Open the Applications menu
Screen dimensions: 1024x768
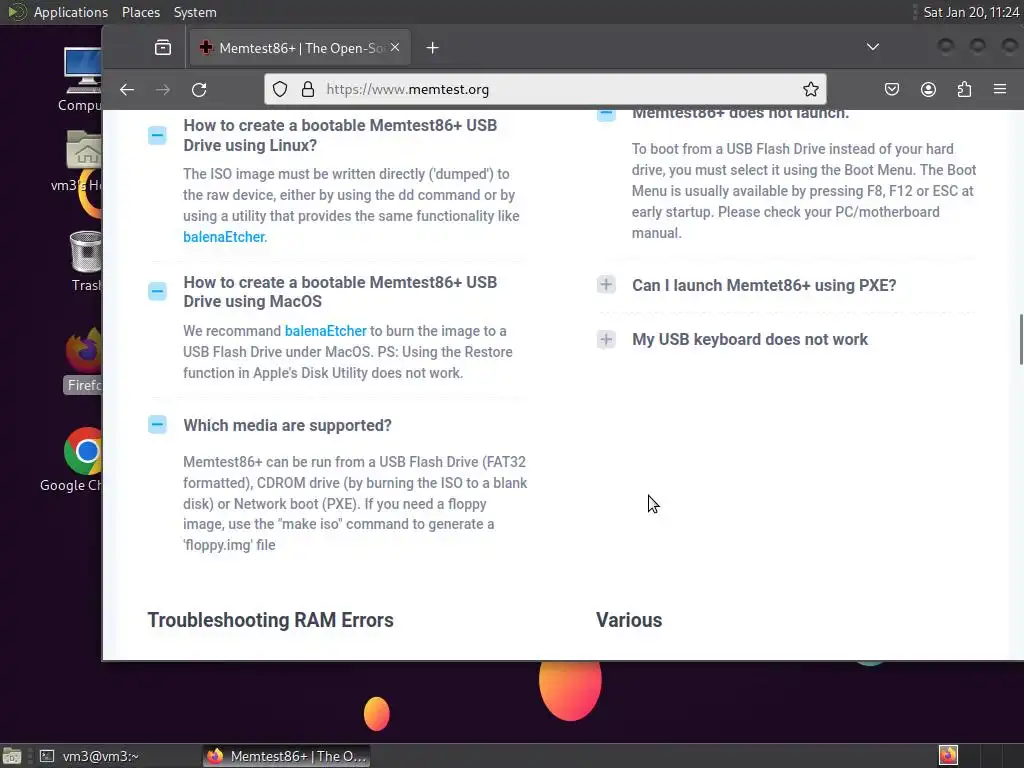(x=57, y=12)
